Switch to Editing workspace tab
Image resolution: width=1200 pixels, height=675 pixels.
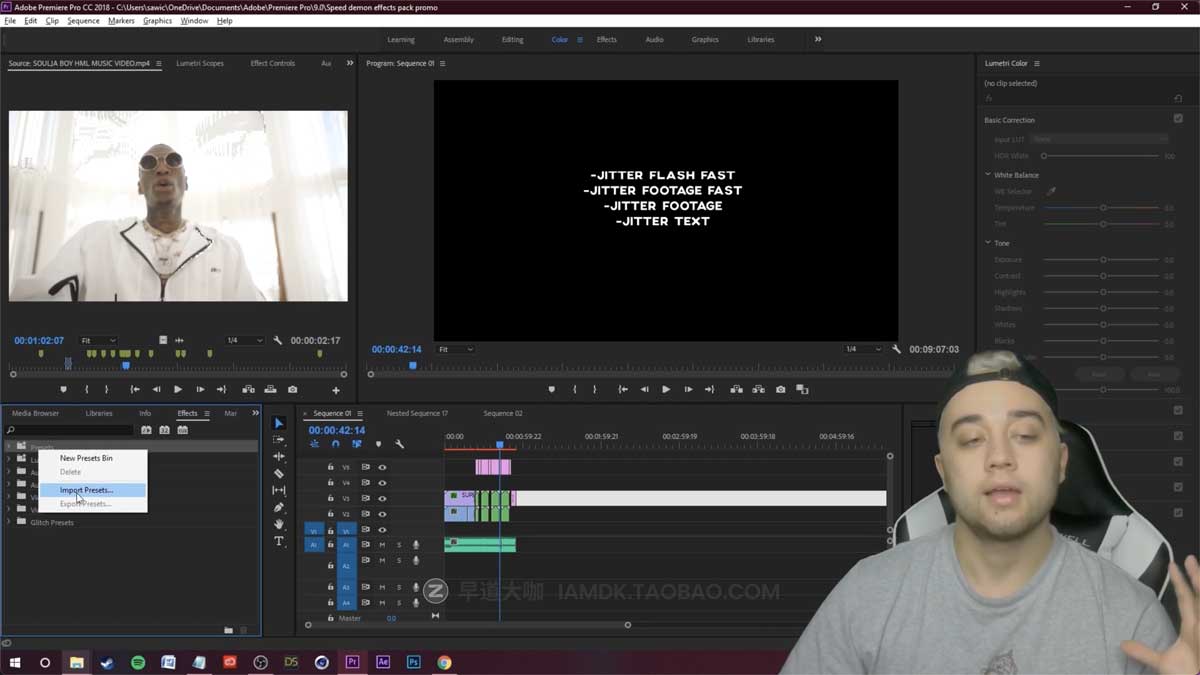pyautogui.click(x=513, y=40)
